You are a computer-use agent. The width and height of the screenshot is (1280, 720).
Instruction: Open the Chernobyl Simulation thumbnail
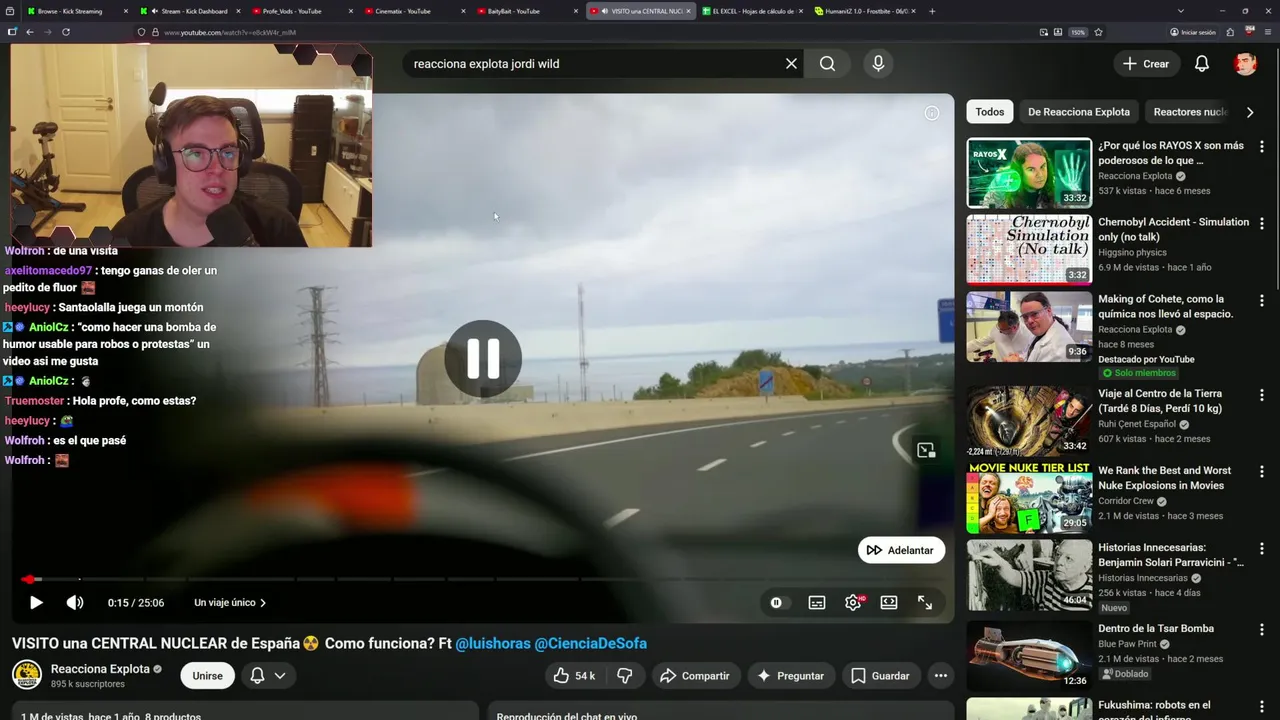[1029, 250]
